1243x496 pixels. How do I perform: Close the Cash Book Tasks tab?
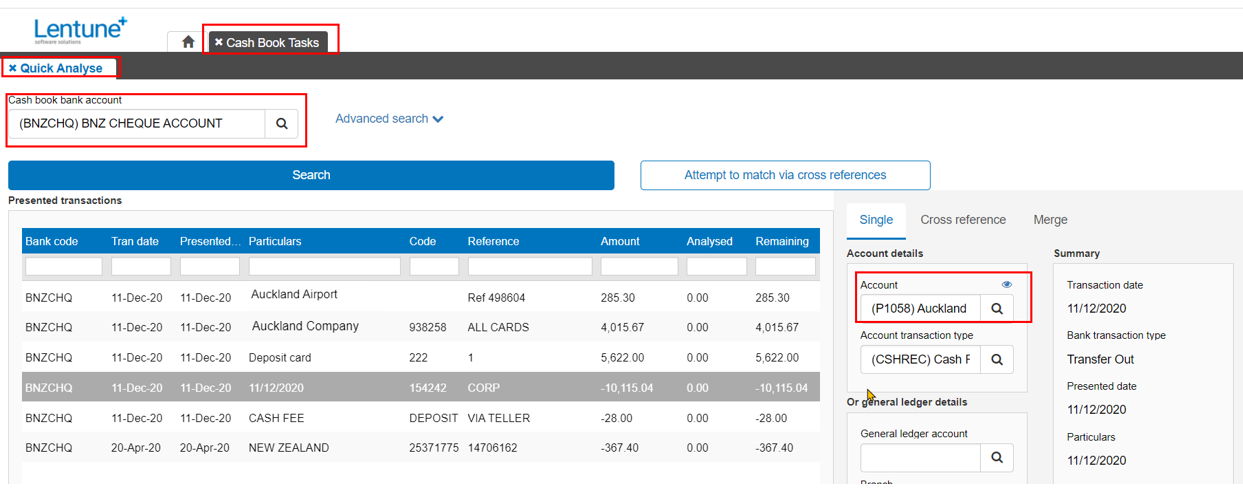point(219,42)
